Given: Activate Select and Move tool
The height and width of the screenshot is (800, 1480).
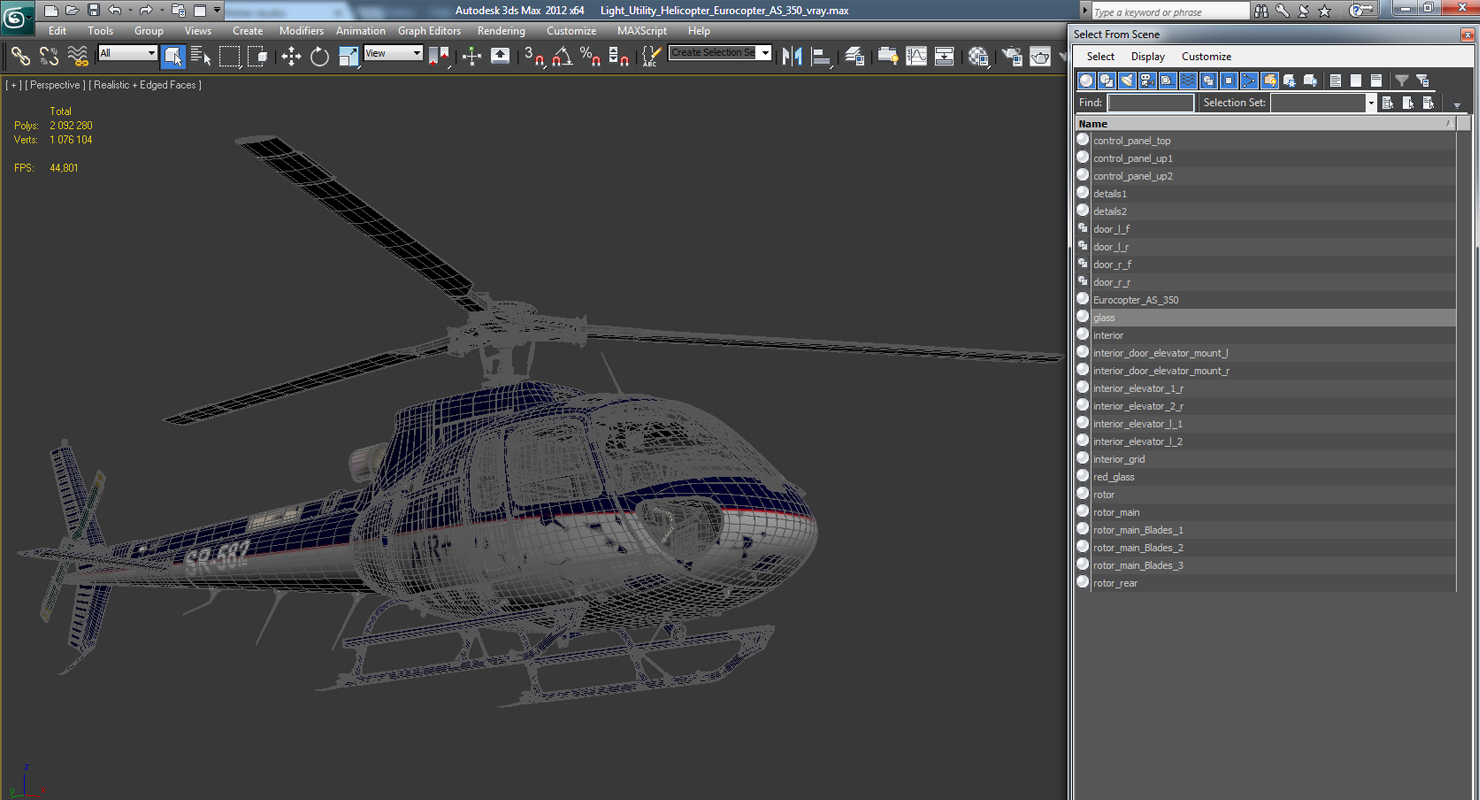Looking at the screenshot, I should (291, 56).
